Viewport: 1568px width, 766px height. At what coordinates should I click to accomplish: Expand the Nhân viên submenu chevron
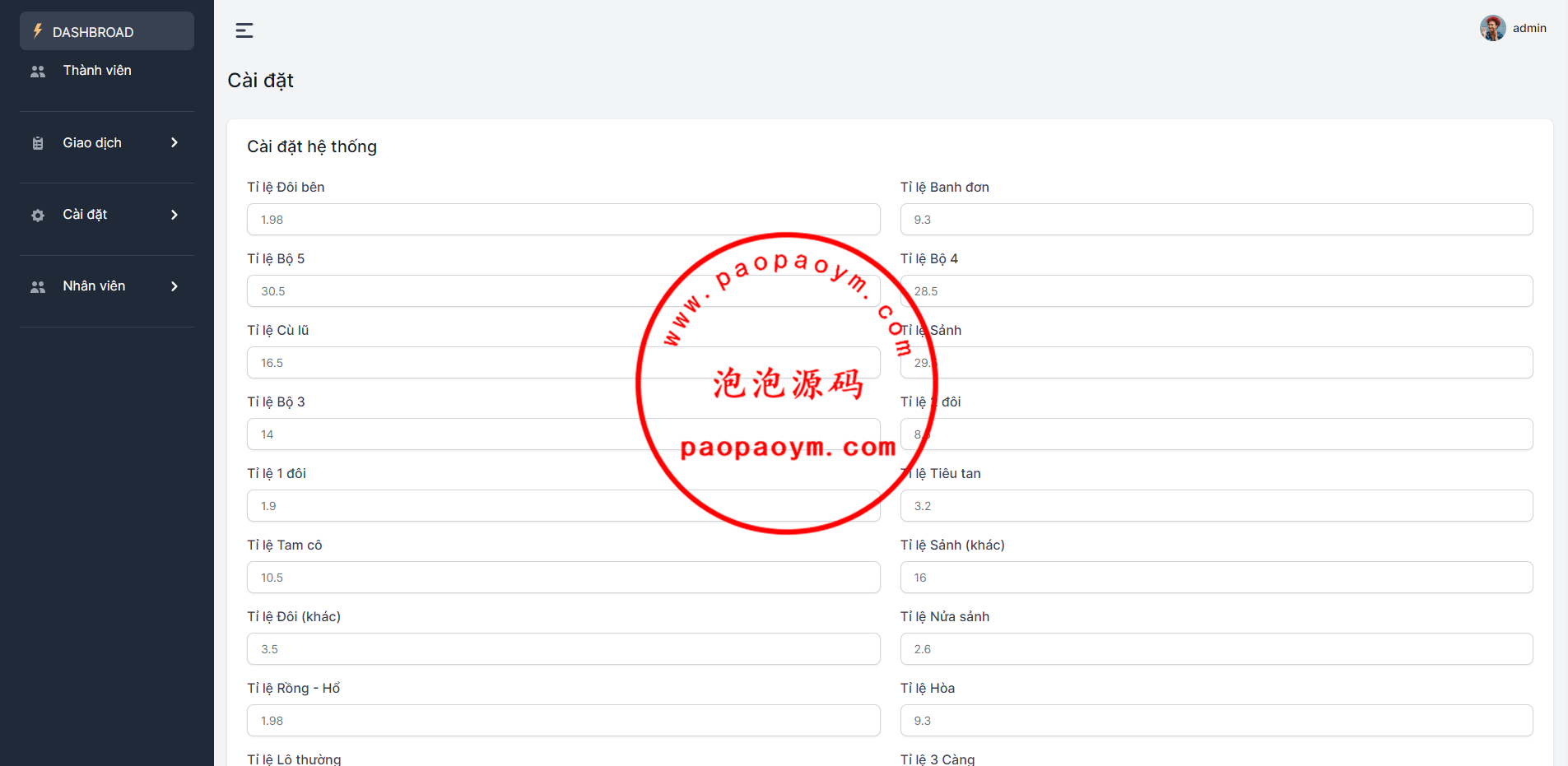pos(174,286)
